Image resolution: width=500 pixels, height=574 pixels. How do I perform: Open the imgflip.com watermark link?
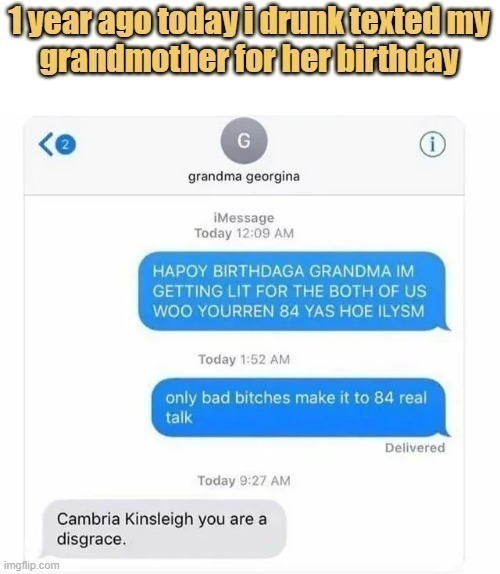coord(31,565)
